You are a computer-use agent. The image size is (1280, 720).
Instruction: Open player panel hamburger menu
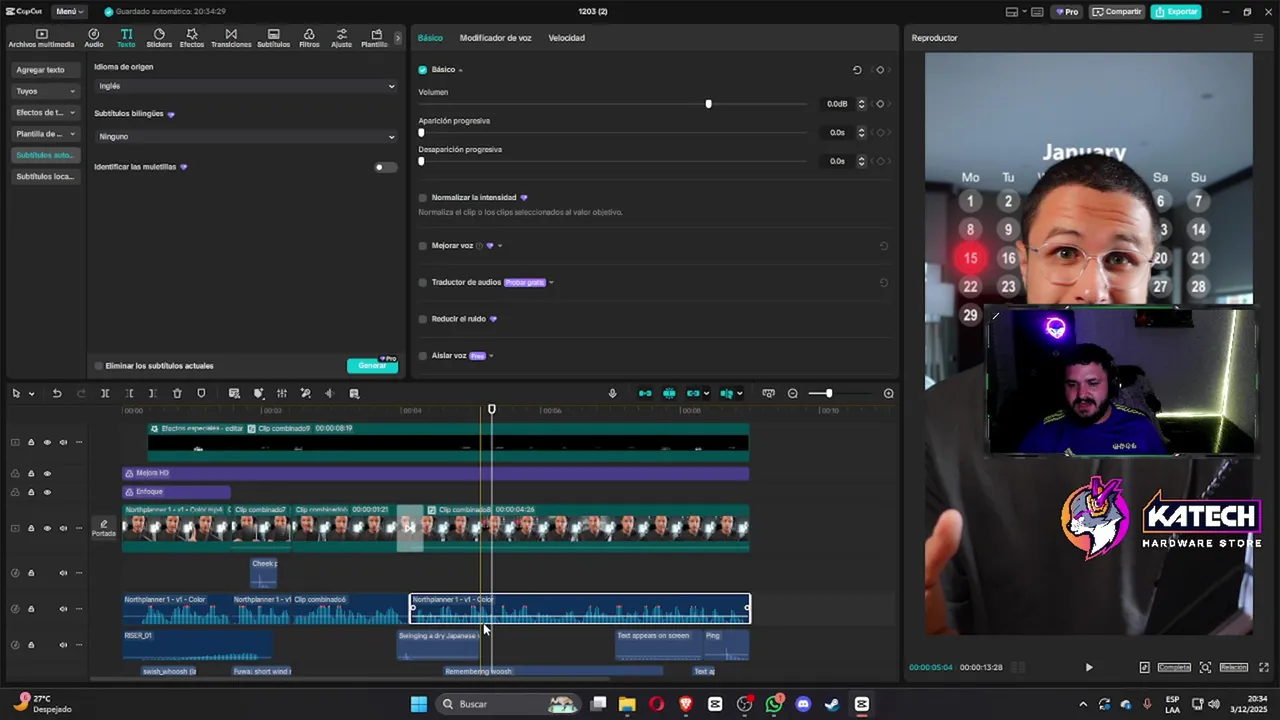[1258, 38]
